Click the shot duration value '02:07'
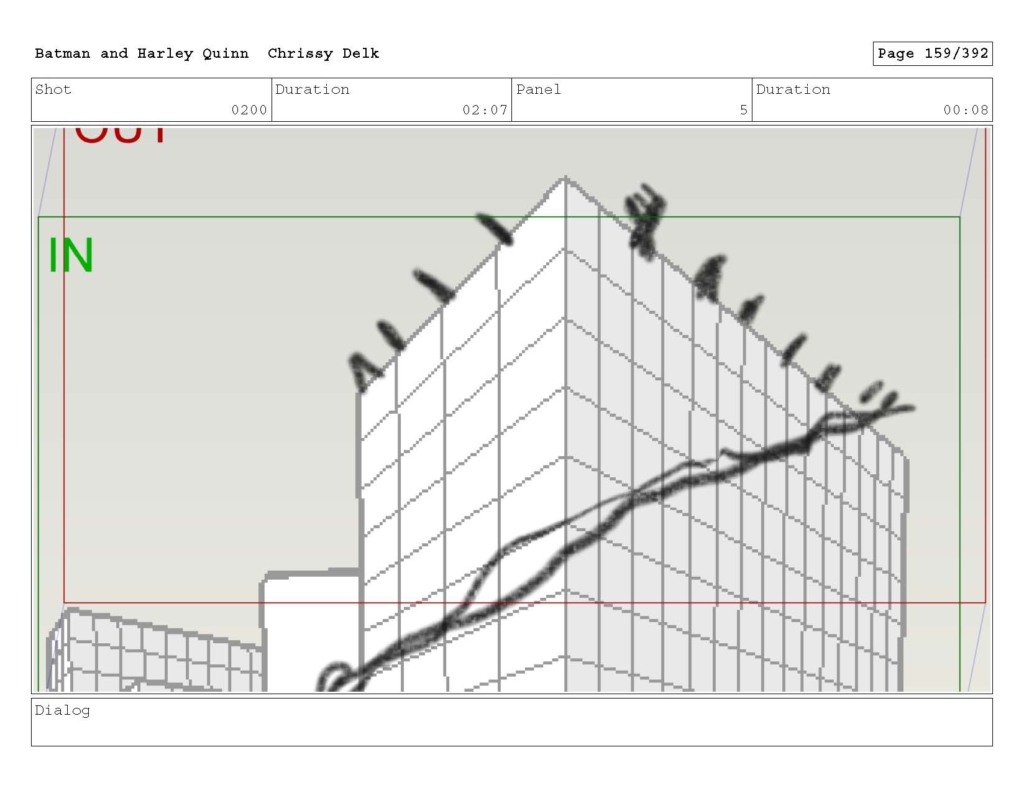 point(485,110)
